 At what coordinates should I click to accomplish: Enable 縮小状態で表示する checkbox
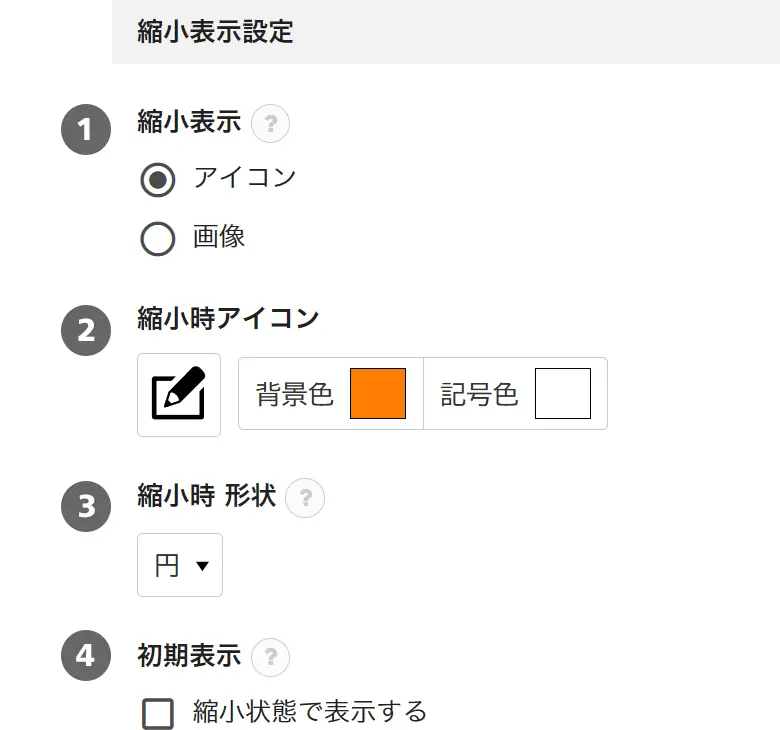click(158, 713)
